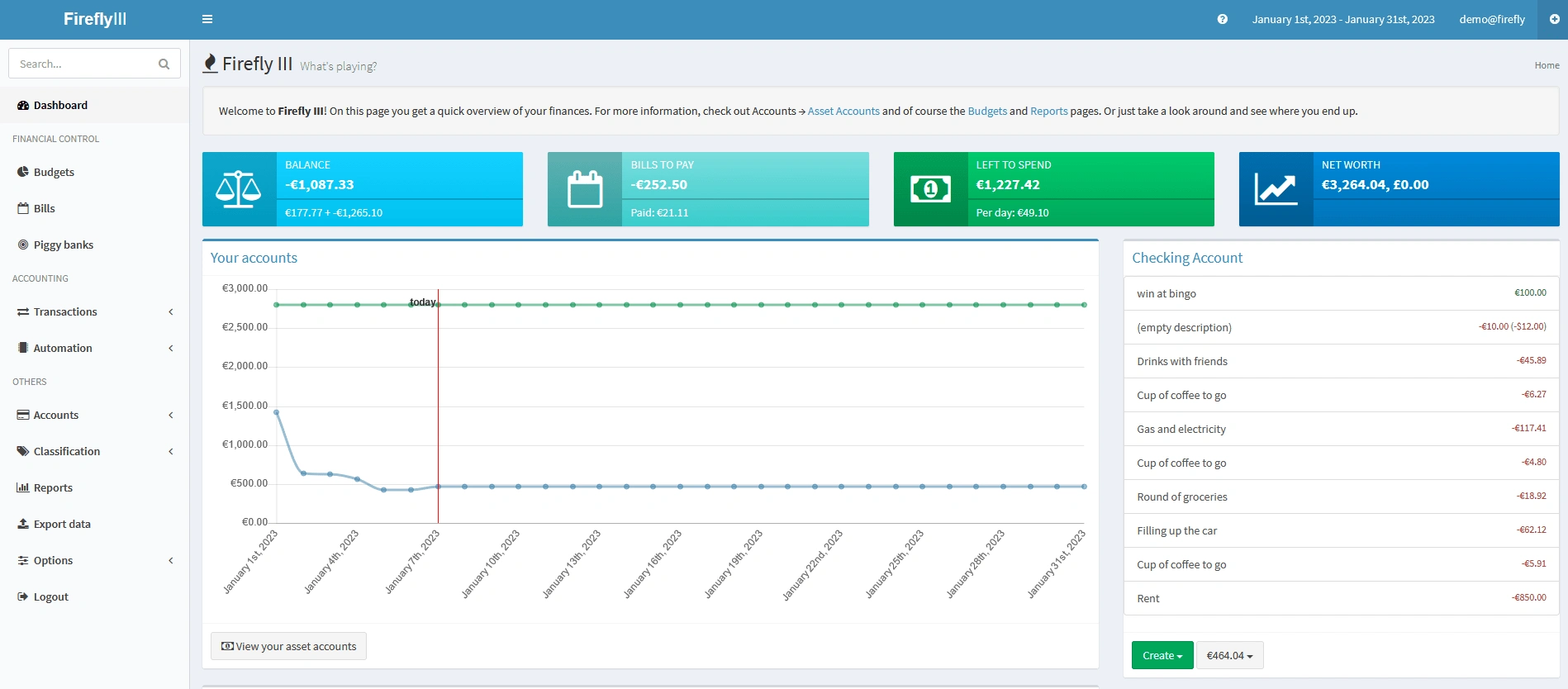Click the -€252.50 bills to pay value
Image resolution: width=1568 pixels, height=689 pixels.
click(658, 185)
